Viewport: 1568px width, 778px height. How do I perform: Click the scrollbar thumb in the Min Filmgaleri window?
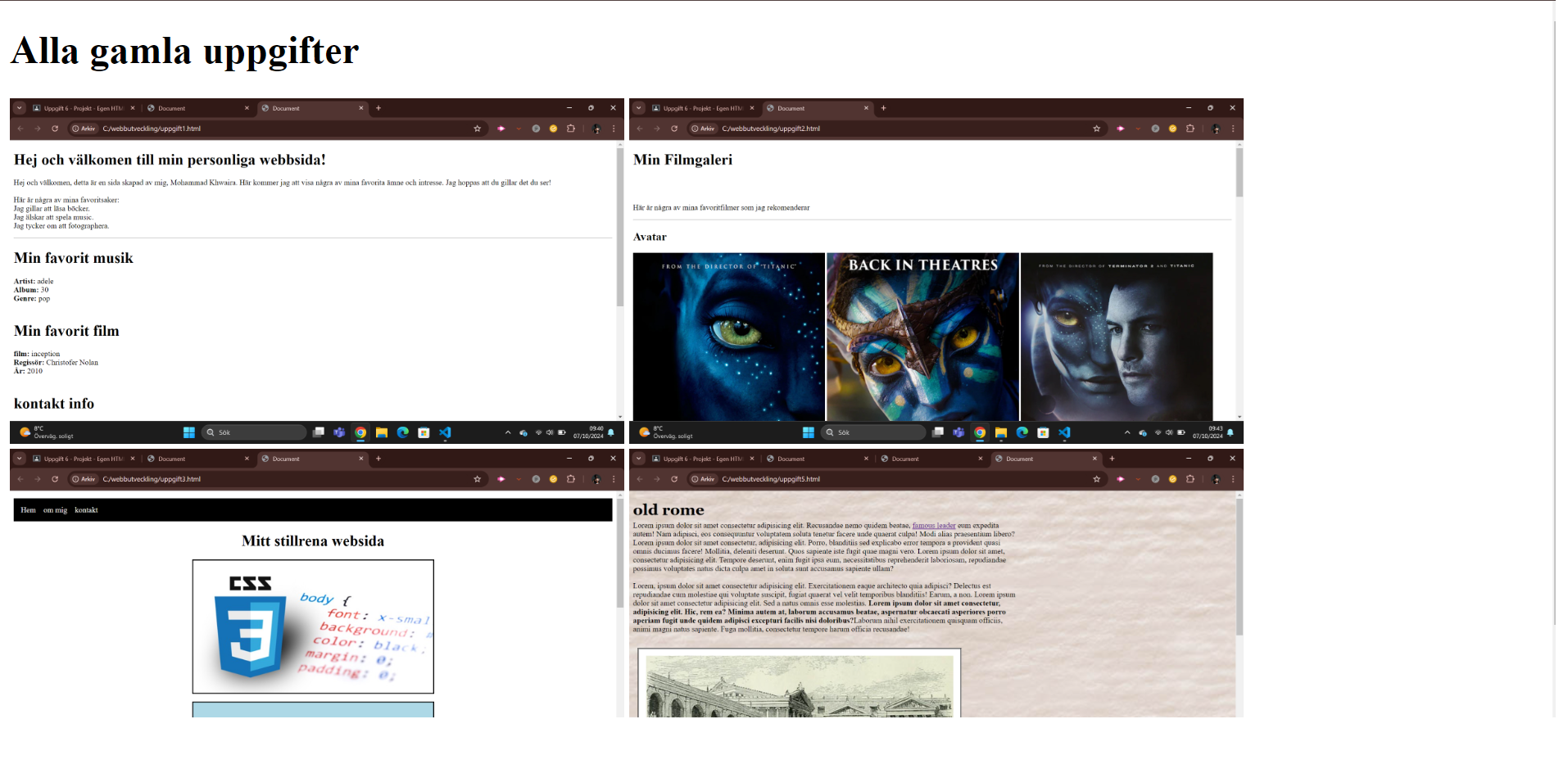click(x=1239, y=172)
